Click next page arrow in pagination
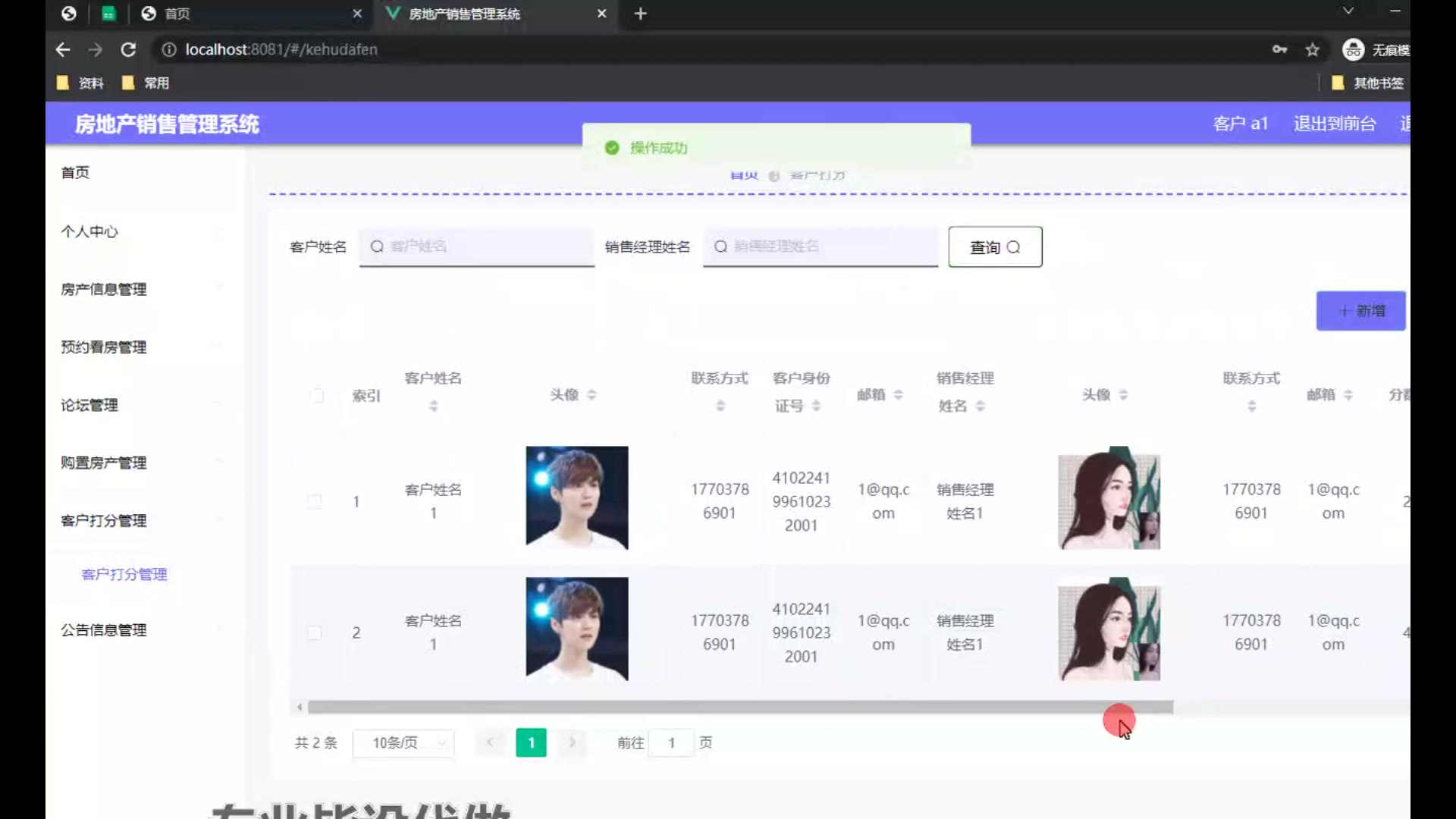 point(573,742)
